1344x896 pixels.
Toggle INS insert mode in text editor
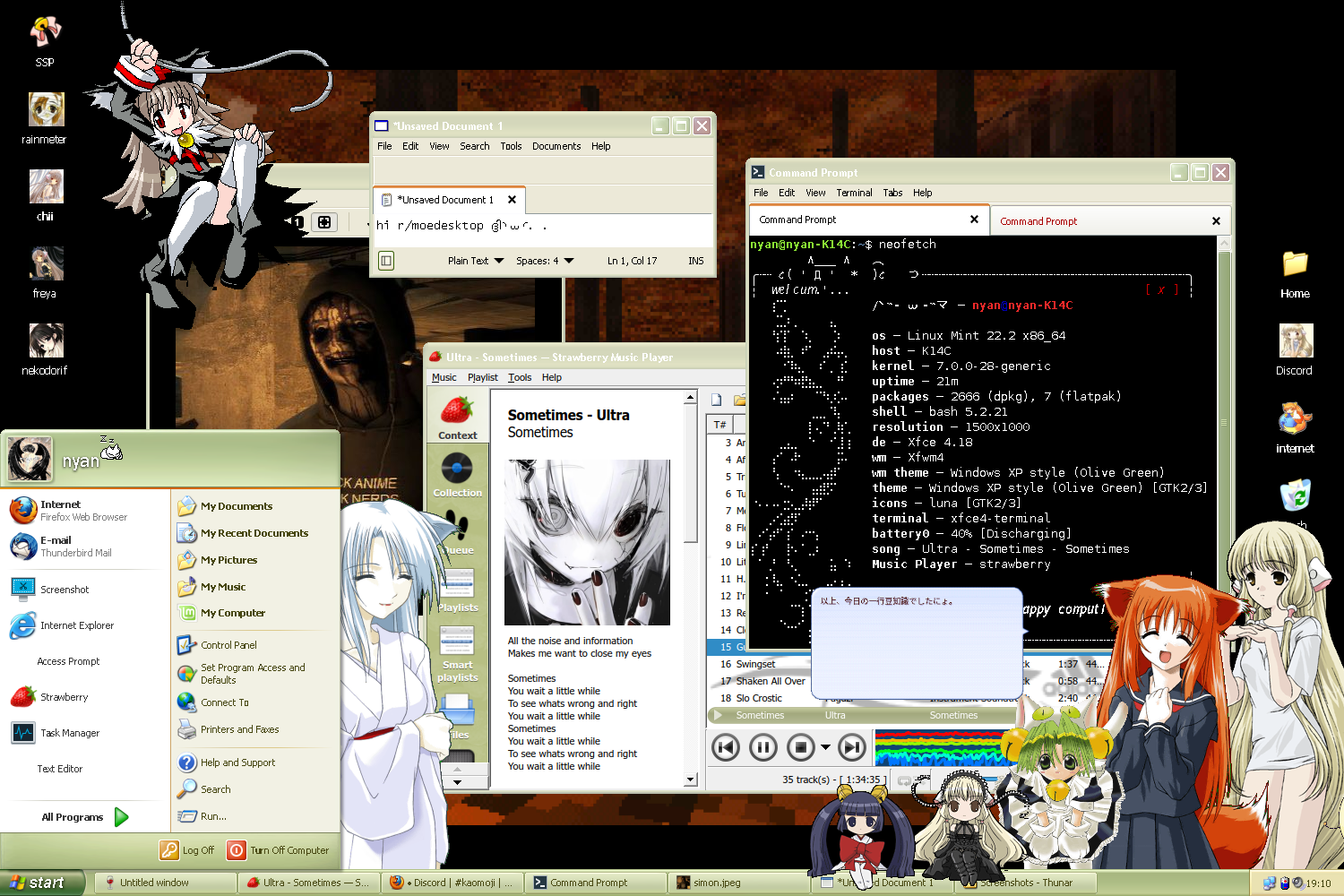tap(696, 261)
